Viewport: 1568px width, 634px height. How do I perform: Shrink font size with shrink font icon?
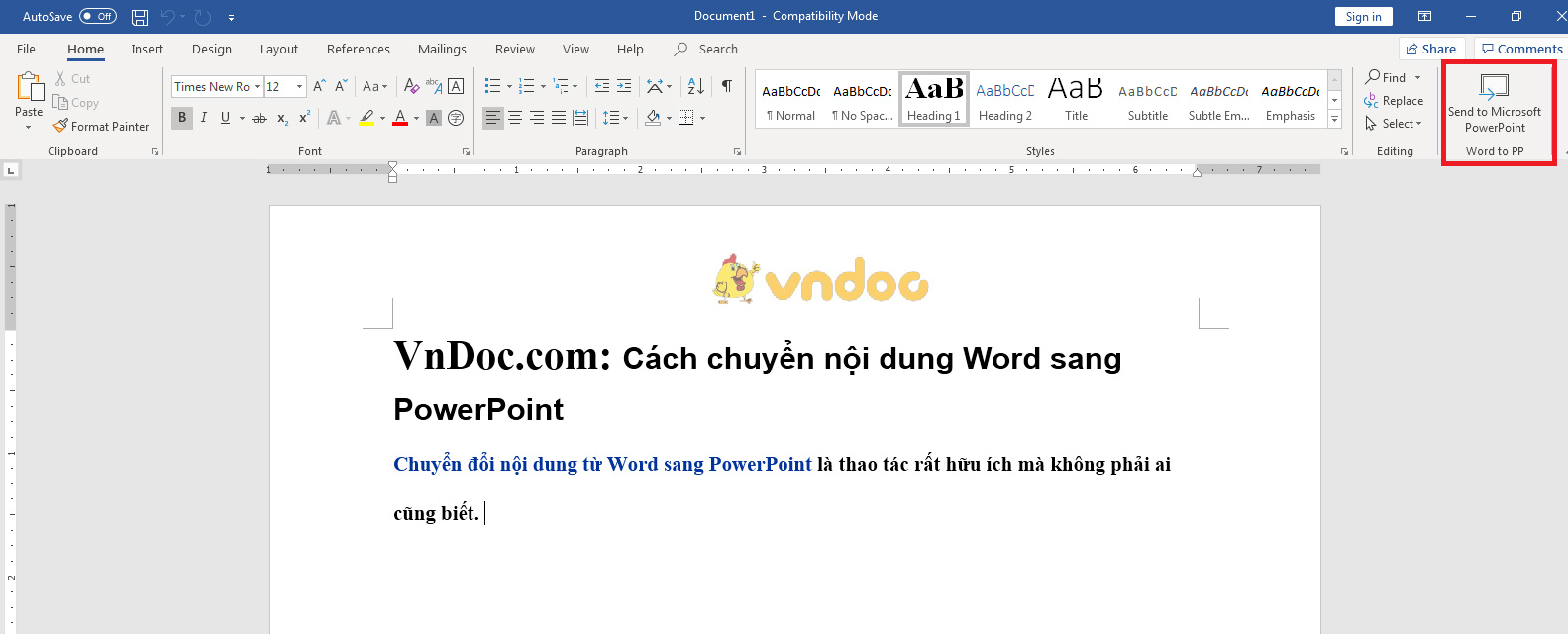341,86
